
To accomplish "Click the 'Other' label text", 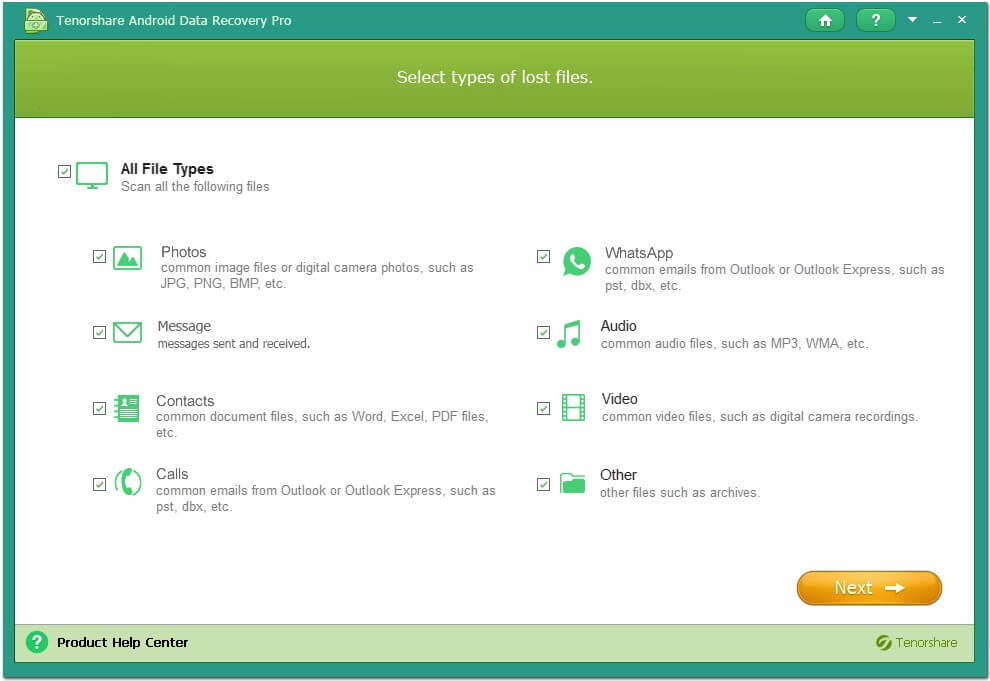I will click(x=618, y=475).
